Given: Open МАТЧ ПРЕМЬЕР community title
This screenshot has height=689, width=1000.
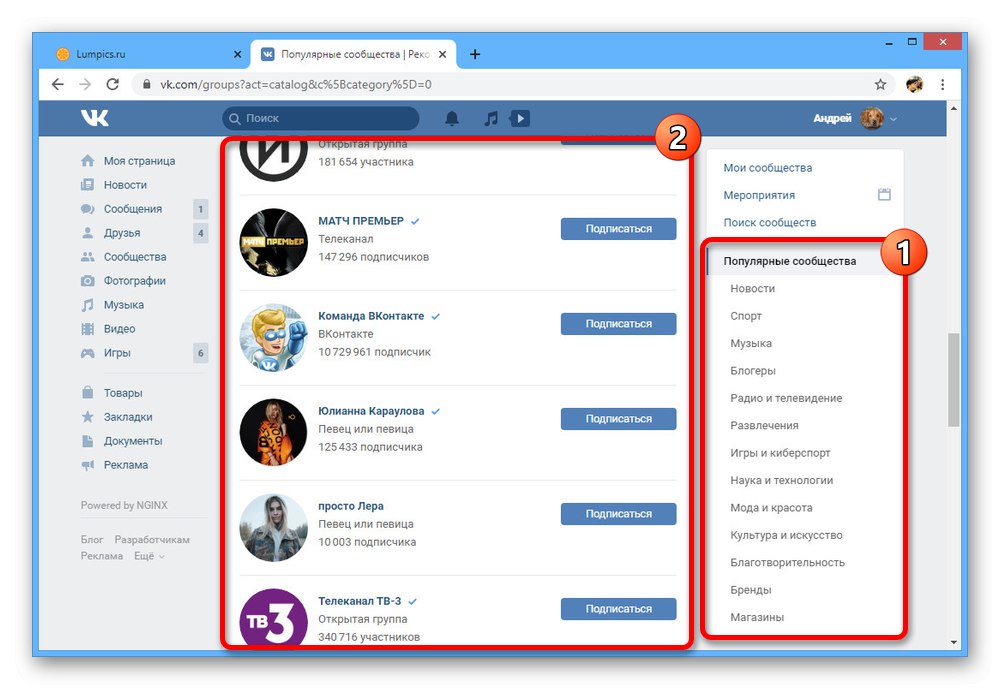Looking at the screenshot, I should (x=361, y=221).
